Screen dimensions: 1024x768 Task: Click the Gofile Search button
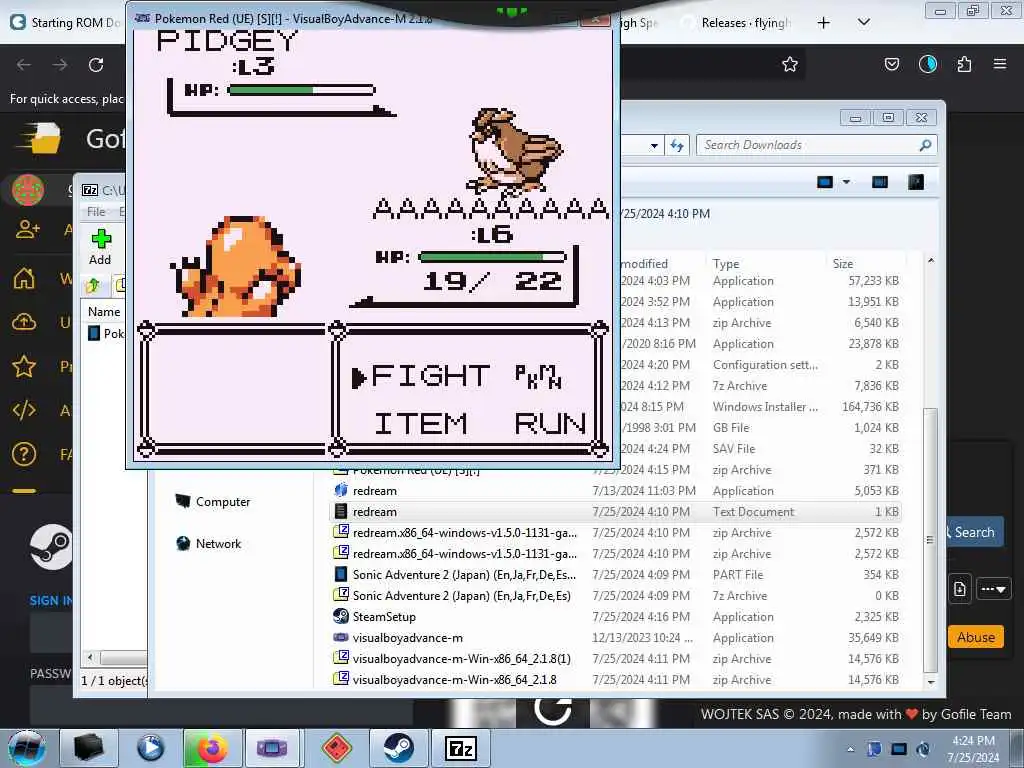click(x=974, y=532)
